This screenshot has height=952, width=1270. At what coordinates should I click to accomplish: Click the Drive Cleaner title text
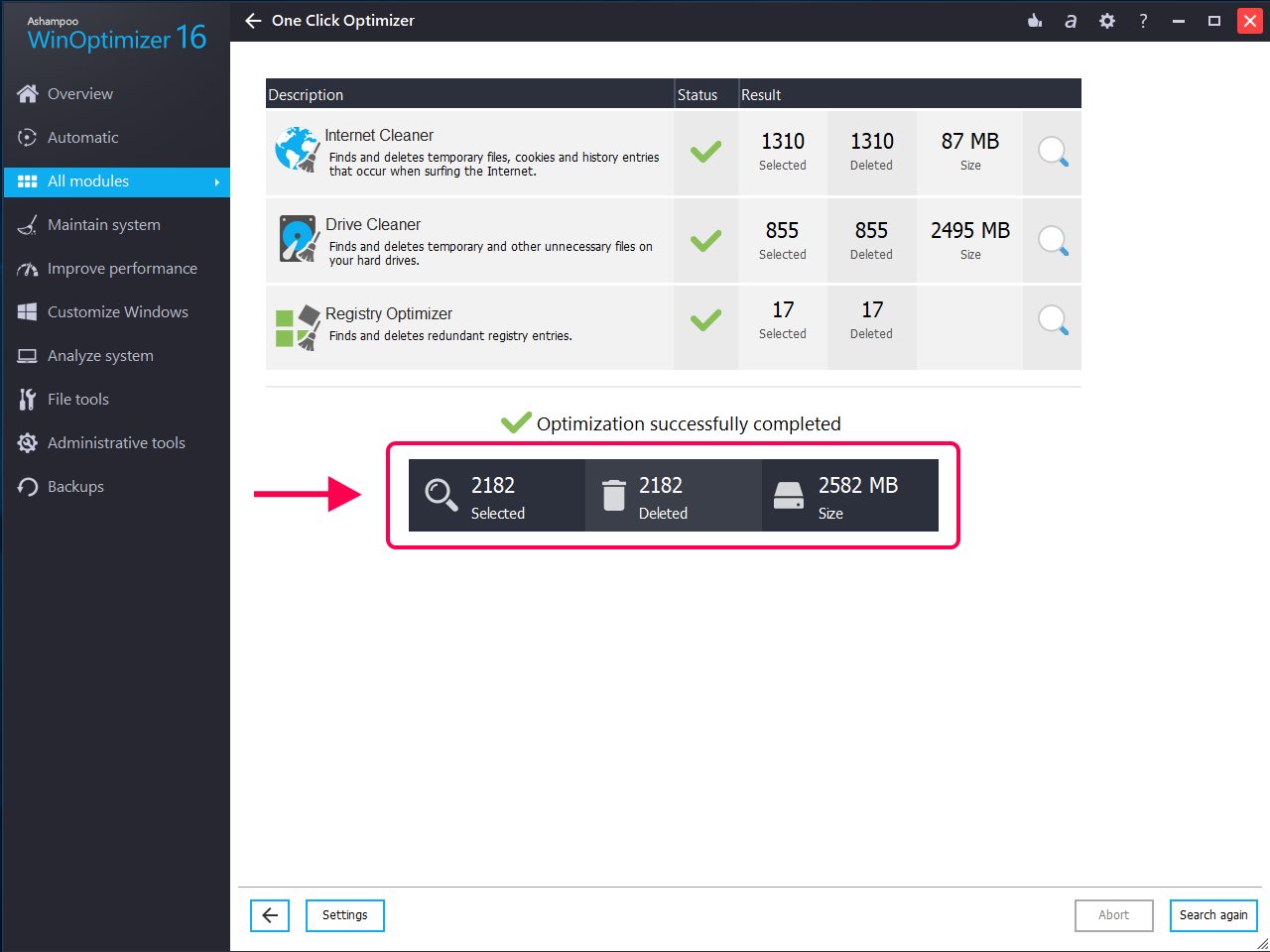pos(373,224)
